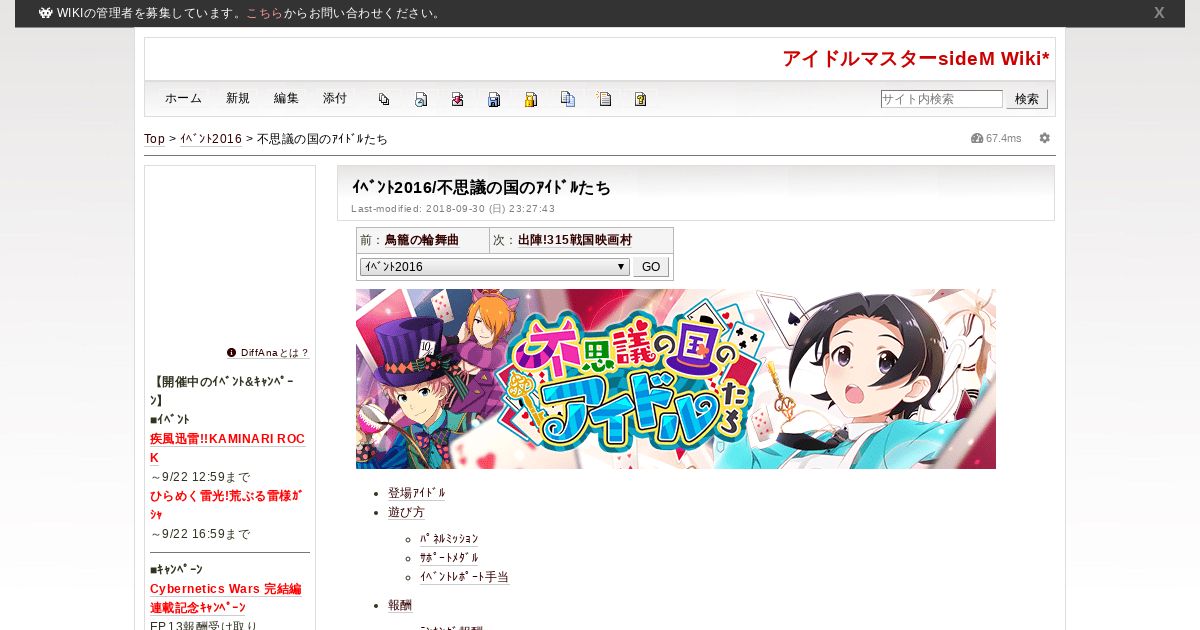The width and height of the screenshot is (1200, 630).
Task: Jump to 報酬 section
Action: point(400,605)
